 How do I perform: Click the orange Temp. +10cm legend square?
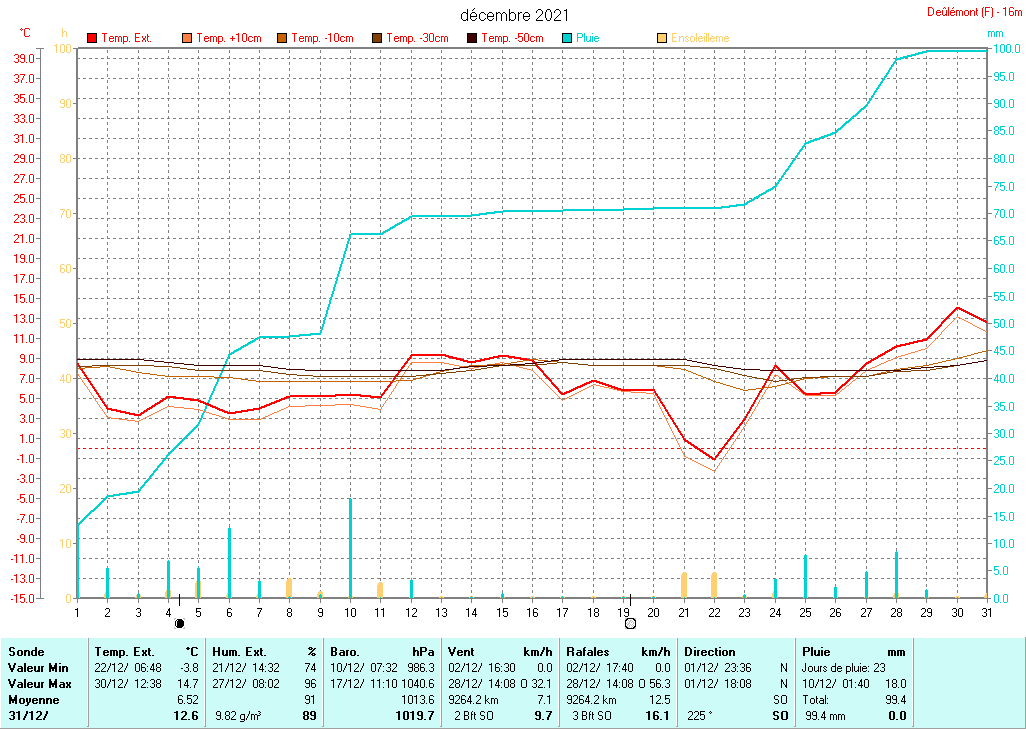[x=186, y=38]
